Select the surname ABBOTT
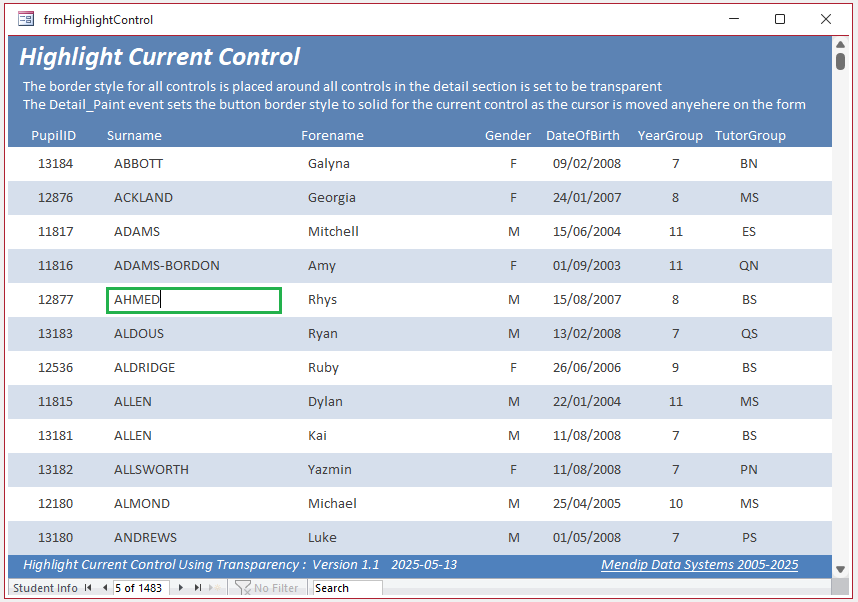Viewport: 858px width, 602px height. coord(138,164)
